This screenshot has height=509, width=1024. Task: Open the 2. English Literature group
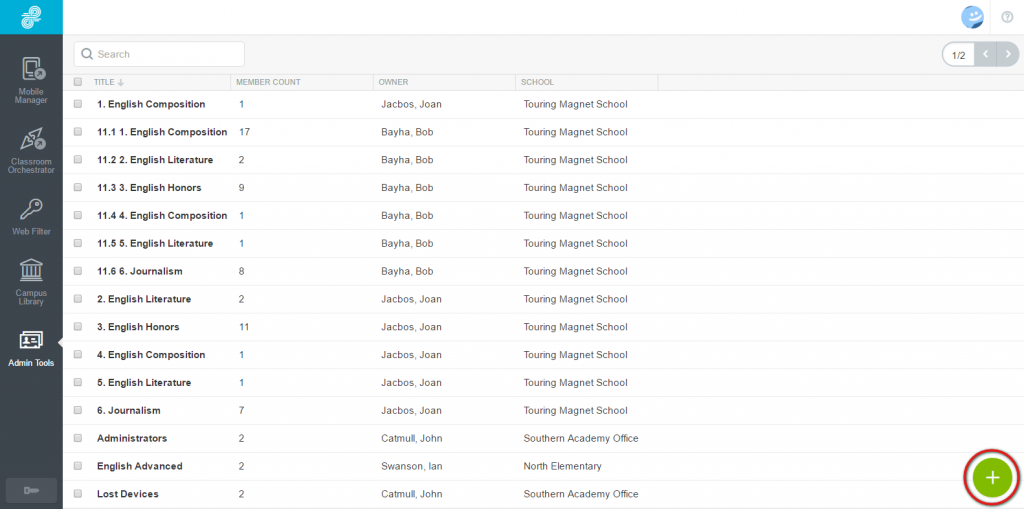[144, 299]
